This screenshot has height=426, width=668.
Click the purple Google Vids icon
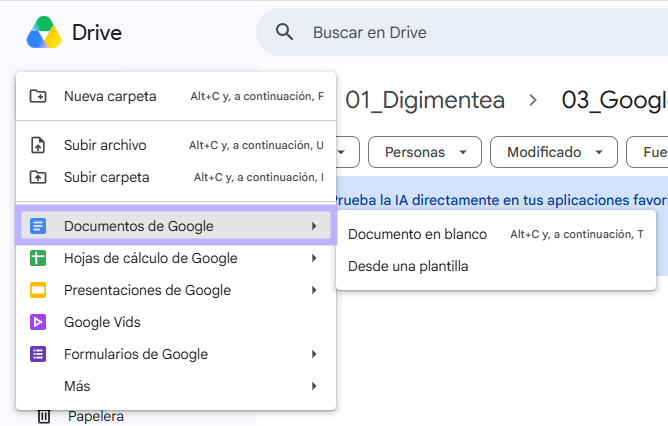click(x=38, y=322)
